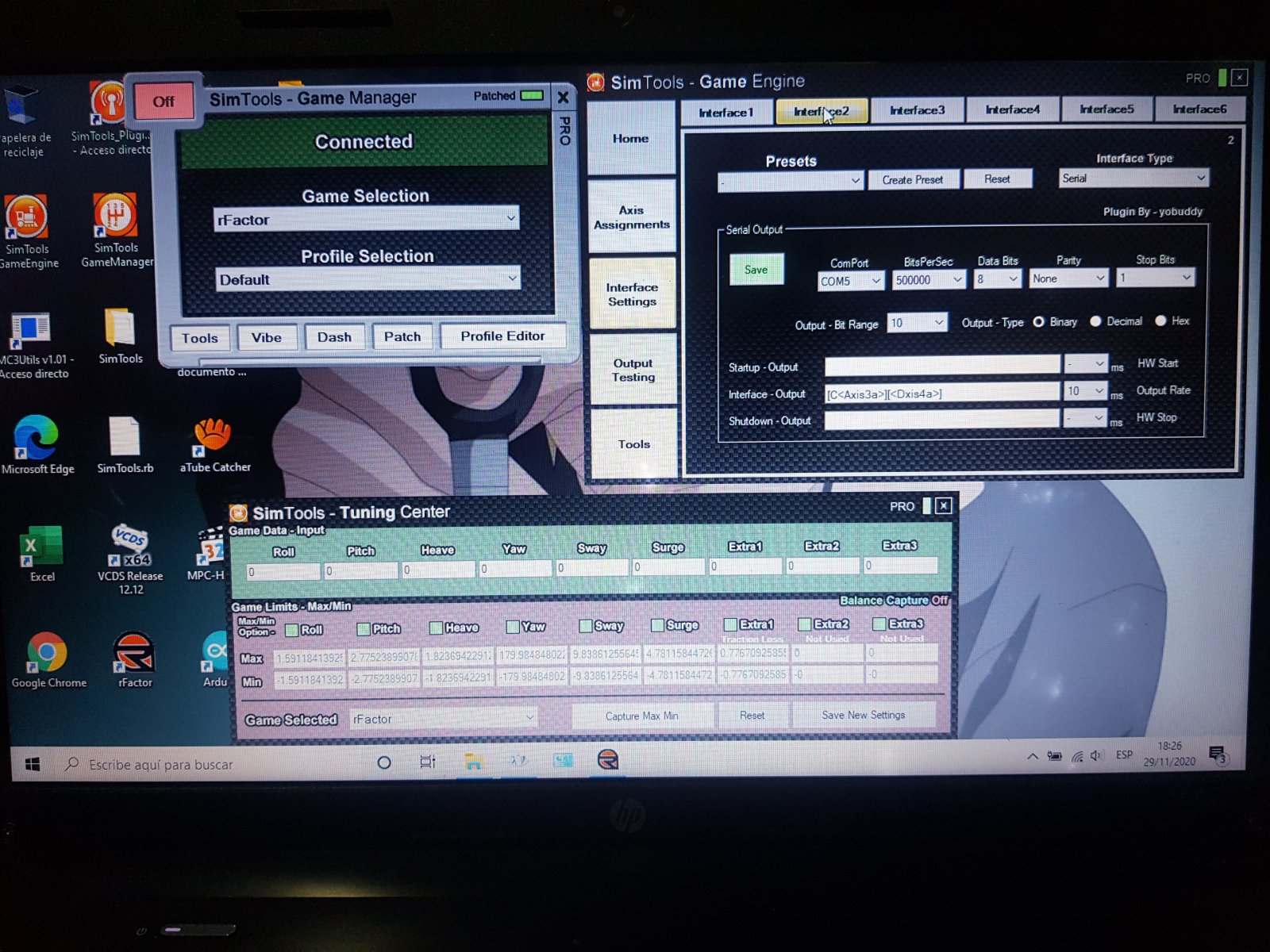
Task: Select the aTube Catcher desktop icon
Action: (x=214, y=444)
